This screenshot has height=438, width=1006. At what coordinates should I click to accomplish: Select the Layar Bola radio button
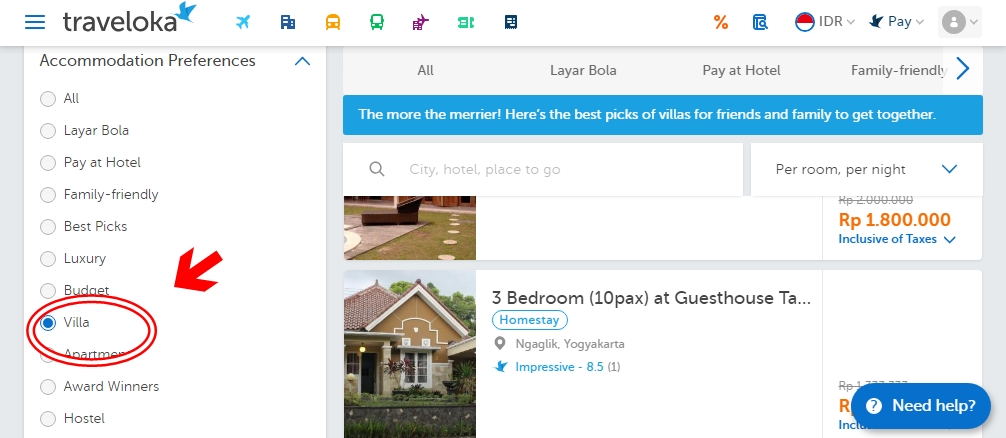[48, 131]
